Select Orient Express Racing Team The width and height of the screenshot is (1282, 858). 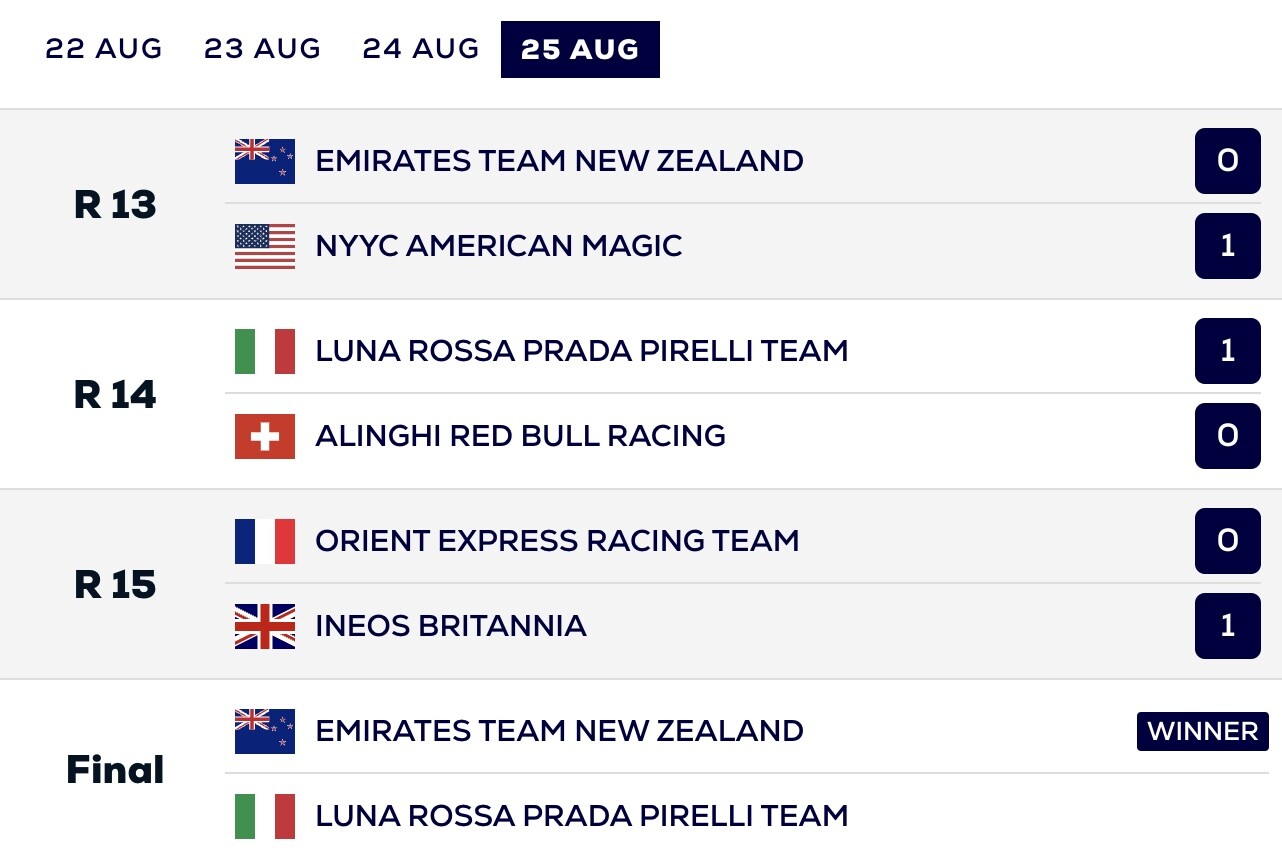tap(557, 541)
